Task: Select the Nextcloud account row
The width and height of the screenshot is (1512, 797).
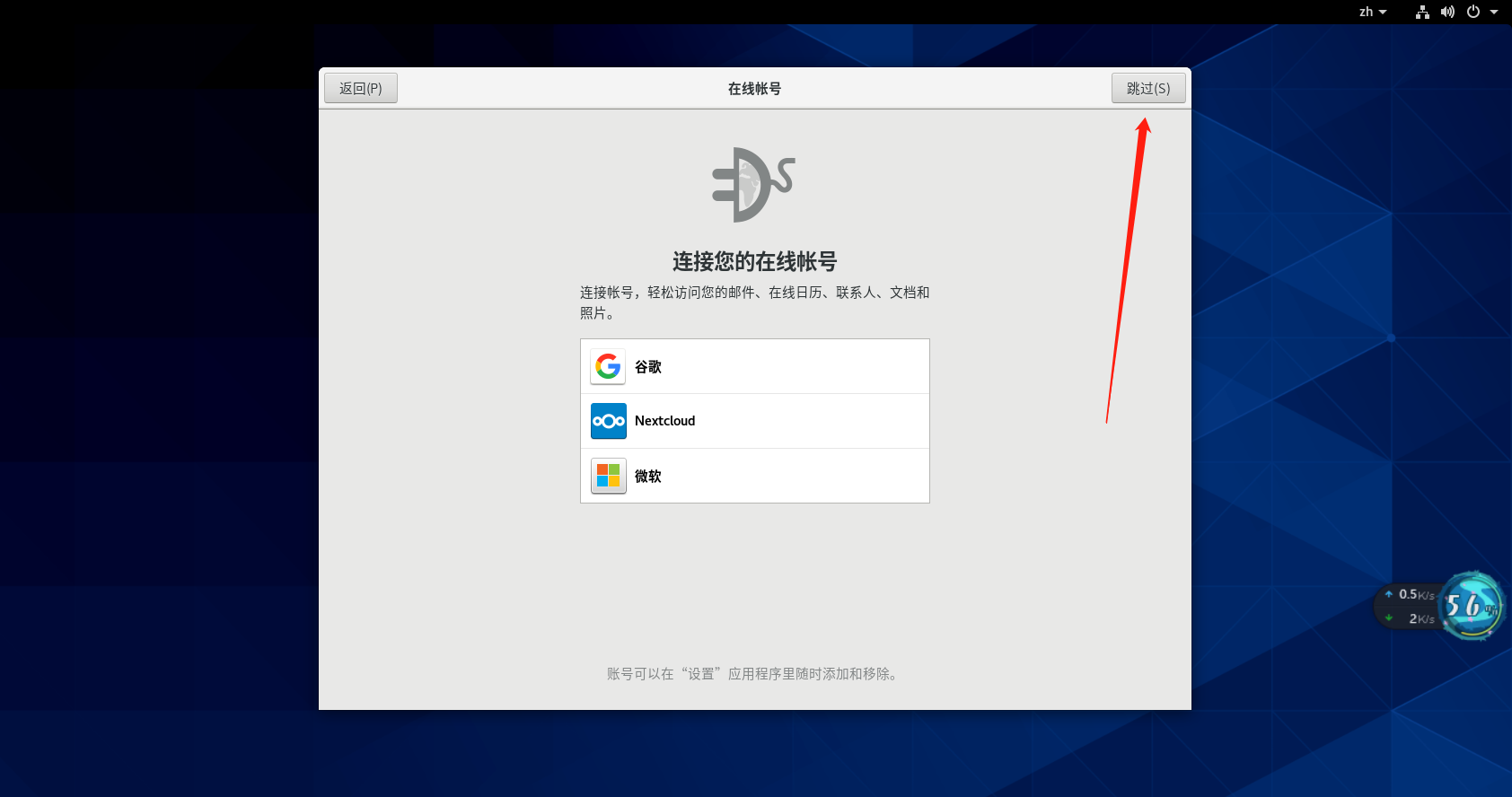Action: [755, 421]
